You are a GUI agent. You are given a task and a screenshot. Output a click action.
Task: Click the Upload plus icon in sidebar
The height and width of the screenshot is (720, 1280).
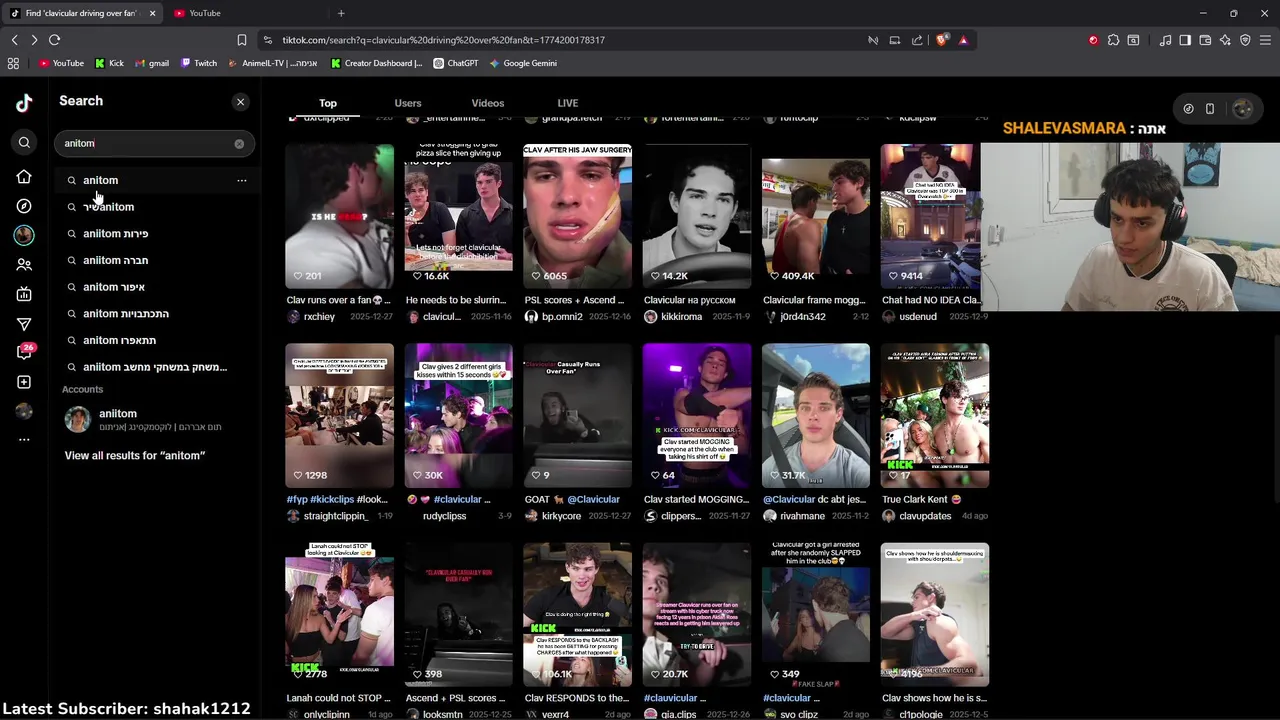[x=24, y=382]
